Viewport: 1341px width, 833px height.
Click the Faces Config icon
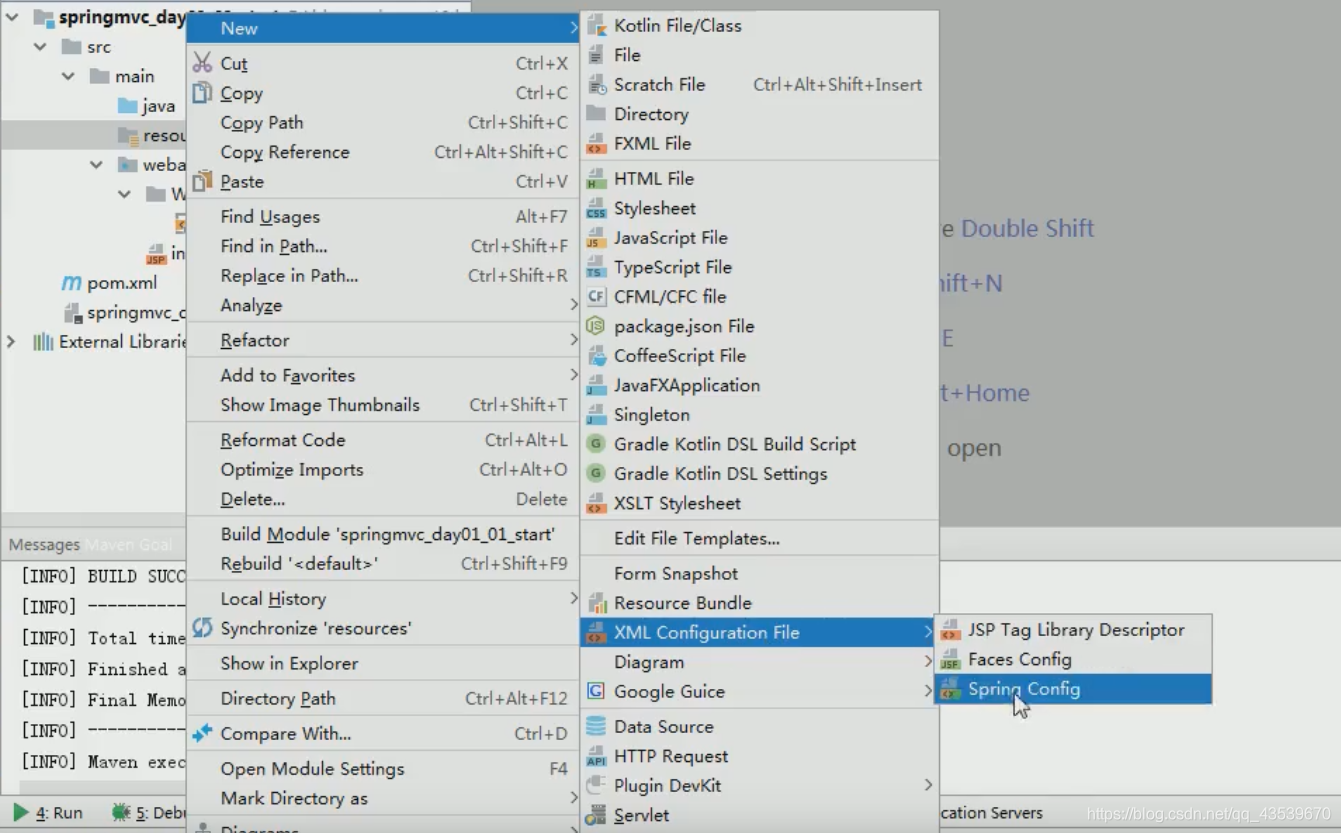pyautogui.click(x=950, y=660)
